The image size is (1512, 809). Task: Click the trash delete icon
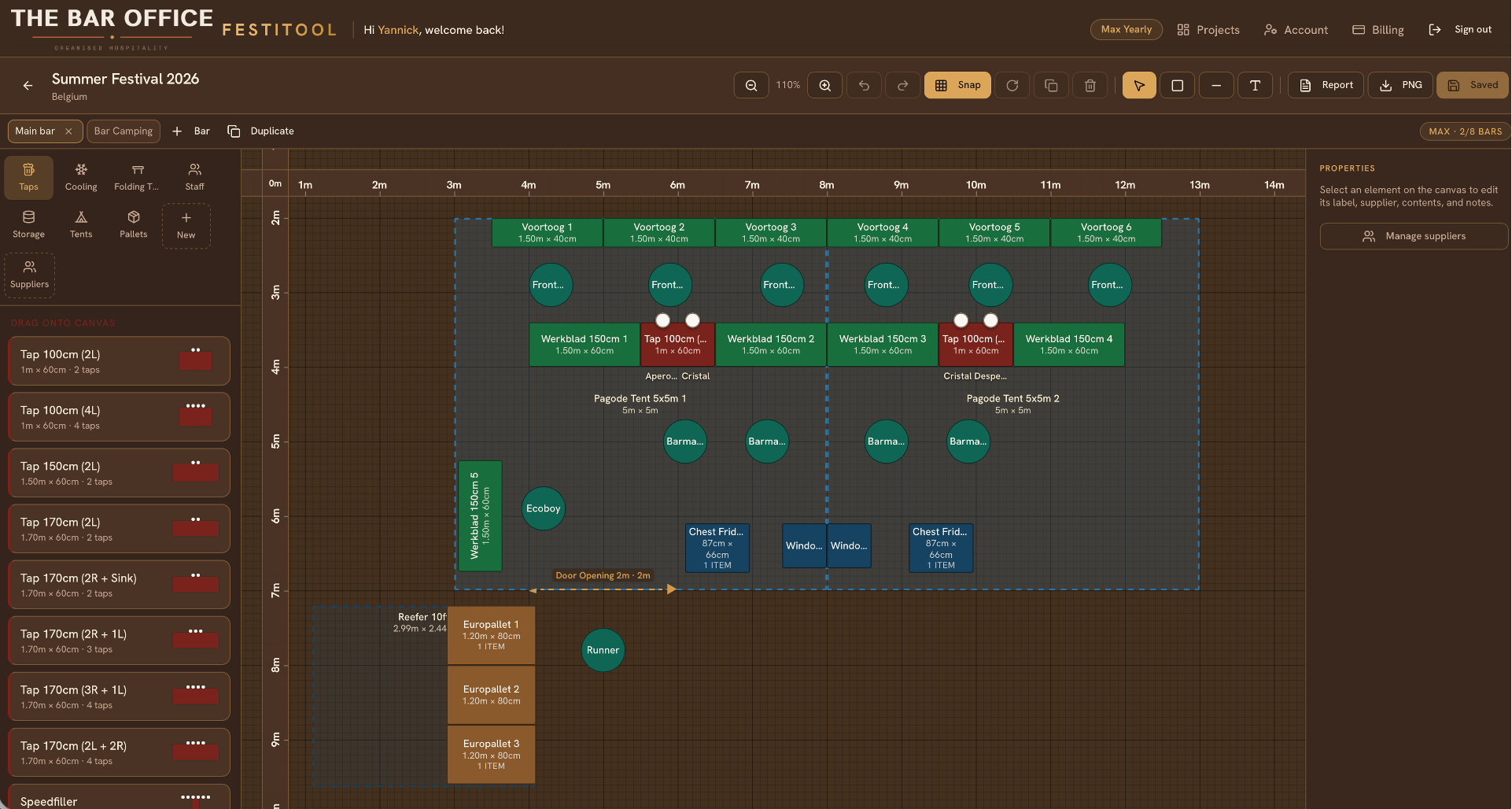coord(1090,85)
